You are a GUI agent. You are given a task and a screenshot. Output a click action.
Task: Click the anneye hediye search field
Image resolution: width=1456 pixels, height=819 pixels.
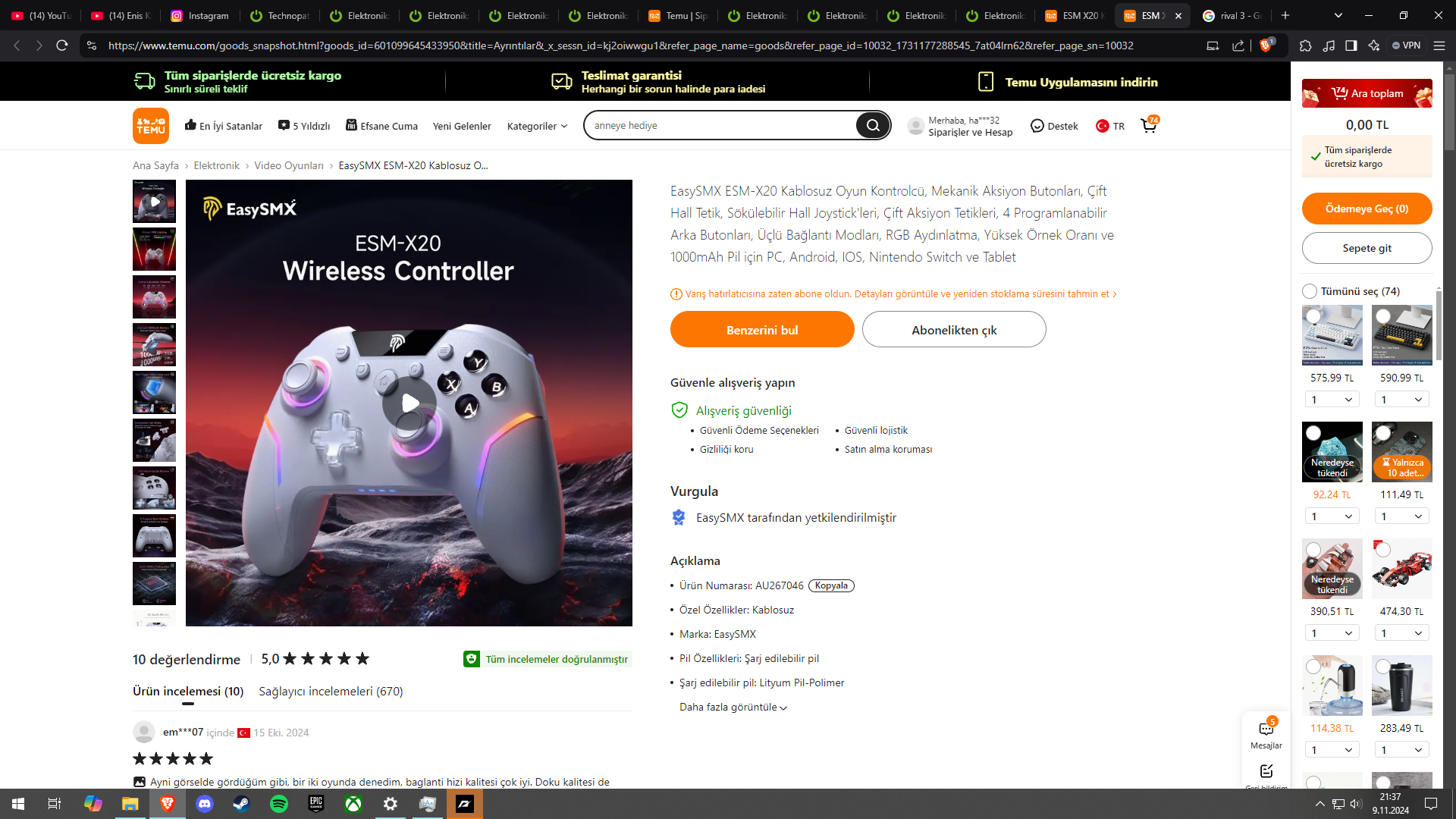(720, 125)
